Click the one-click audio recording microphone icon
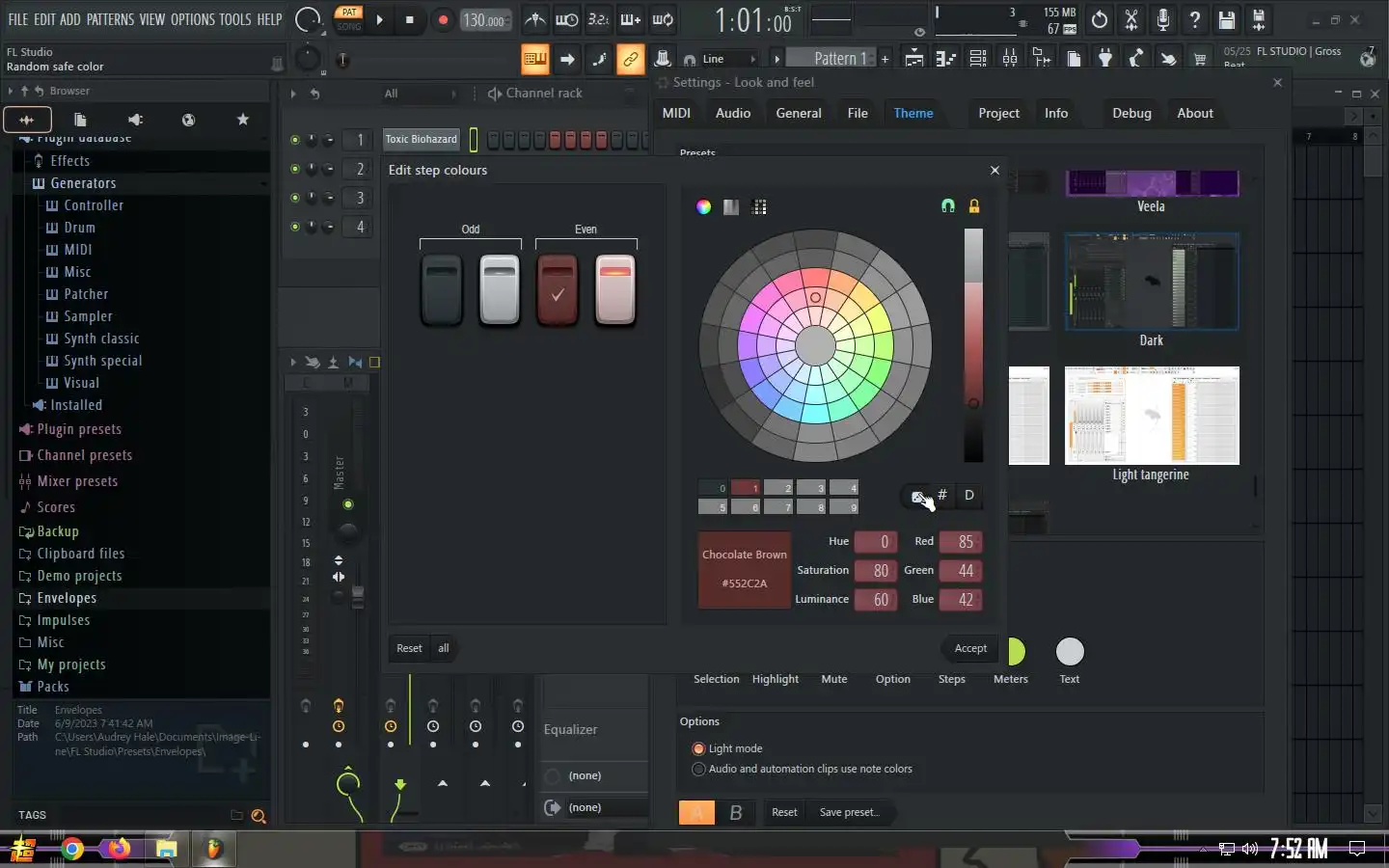The height and width of the screenshot is (868, 1389). coord(1163,19)
